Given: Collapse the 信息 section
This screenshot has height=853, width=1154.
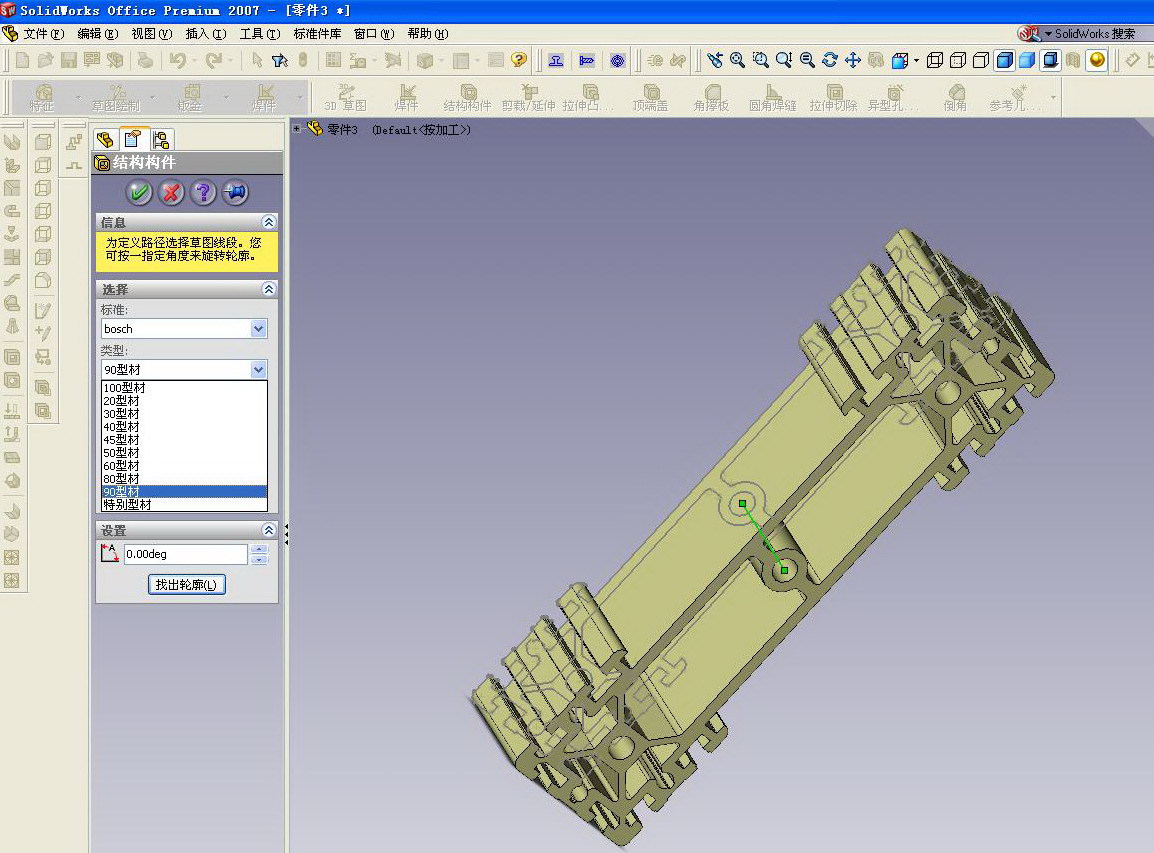Looking at the screenshot, I should 268,222.
